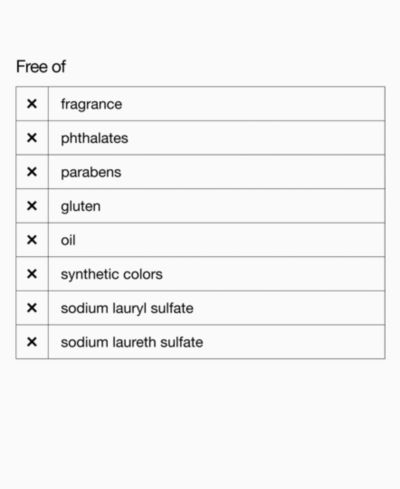400x489 pixels.
Task: Click the X icon beside parabens
Action: click(x=32, y=172)
